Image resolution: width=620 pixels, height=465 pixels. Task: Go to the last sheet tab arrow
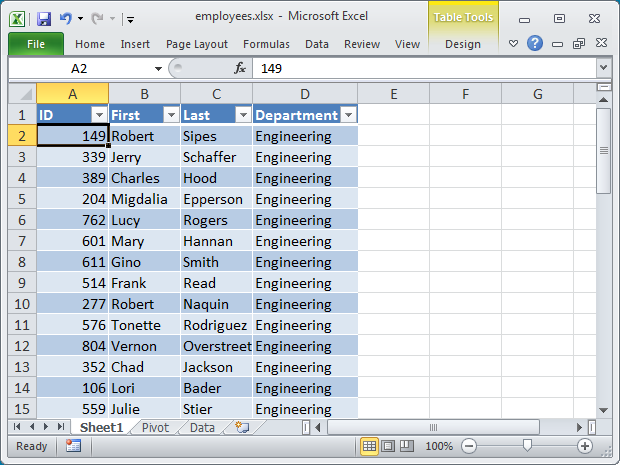click(x=60, y=427)
